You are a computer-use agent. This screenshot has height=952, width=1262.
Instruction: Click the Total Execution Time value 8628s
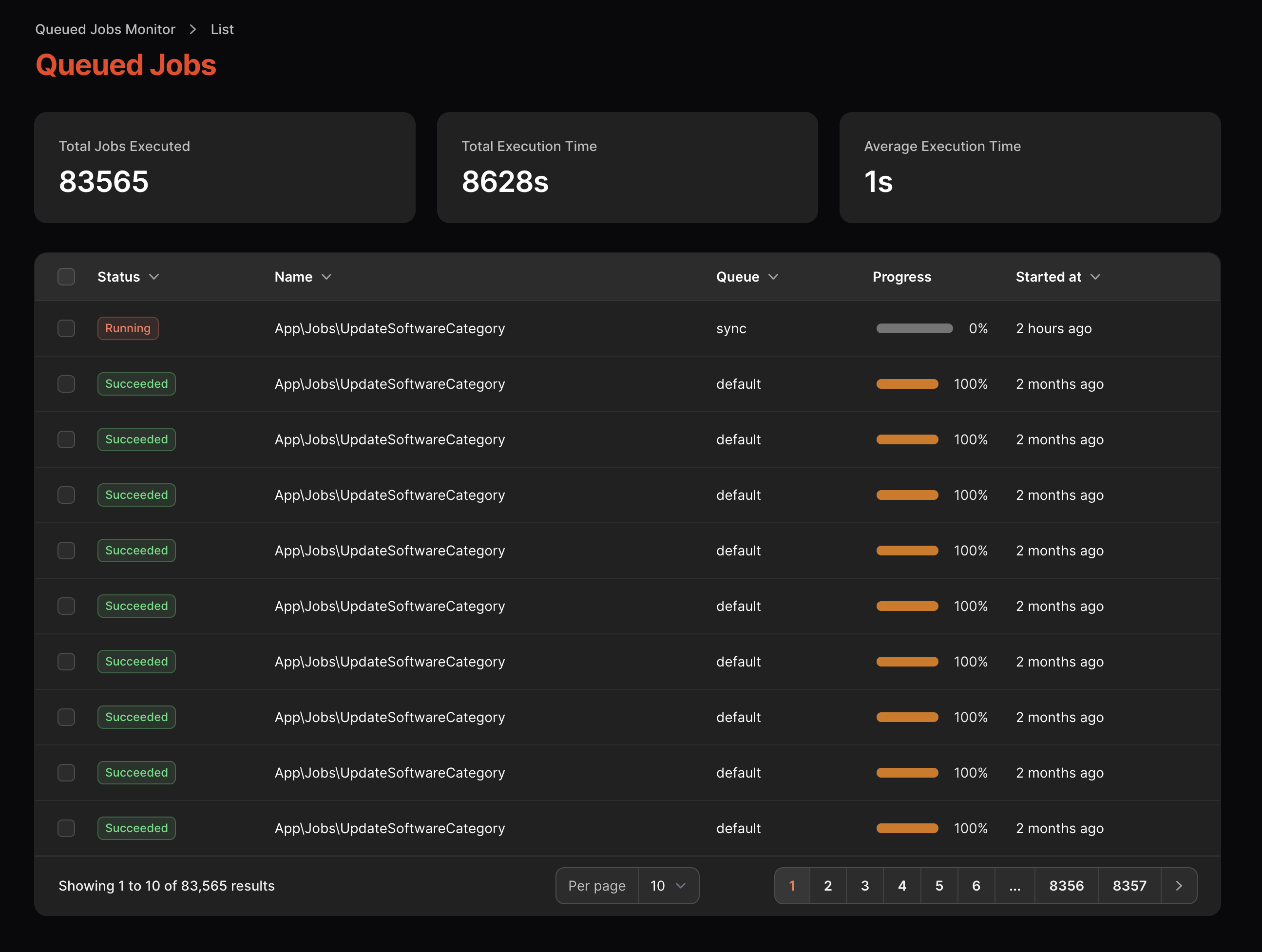(505, 181)
